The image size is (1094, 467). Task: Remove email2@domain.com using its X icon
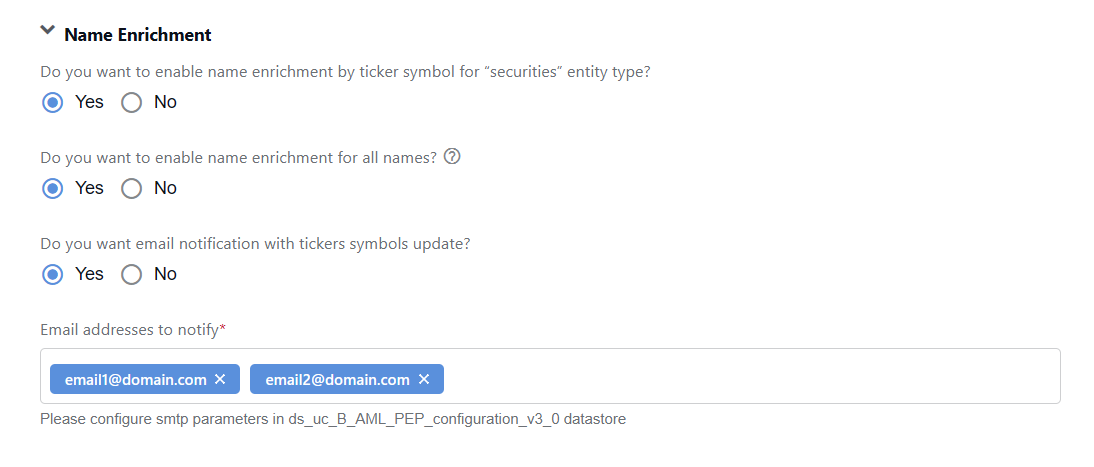pos(424,380)
